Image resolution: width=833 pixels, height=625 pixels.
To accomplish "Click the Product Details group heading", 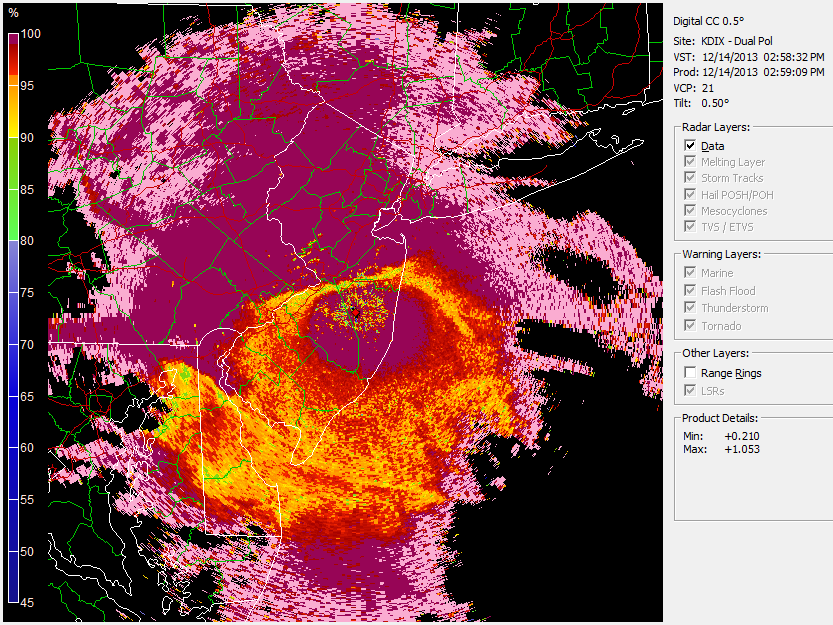I will point(720,418).
